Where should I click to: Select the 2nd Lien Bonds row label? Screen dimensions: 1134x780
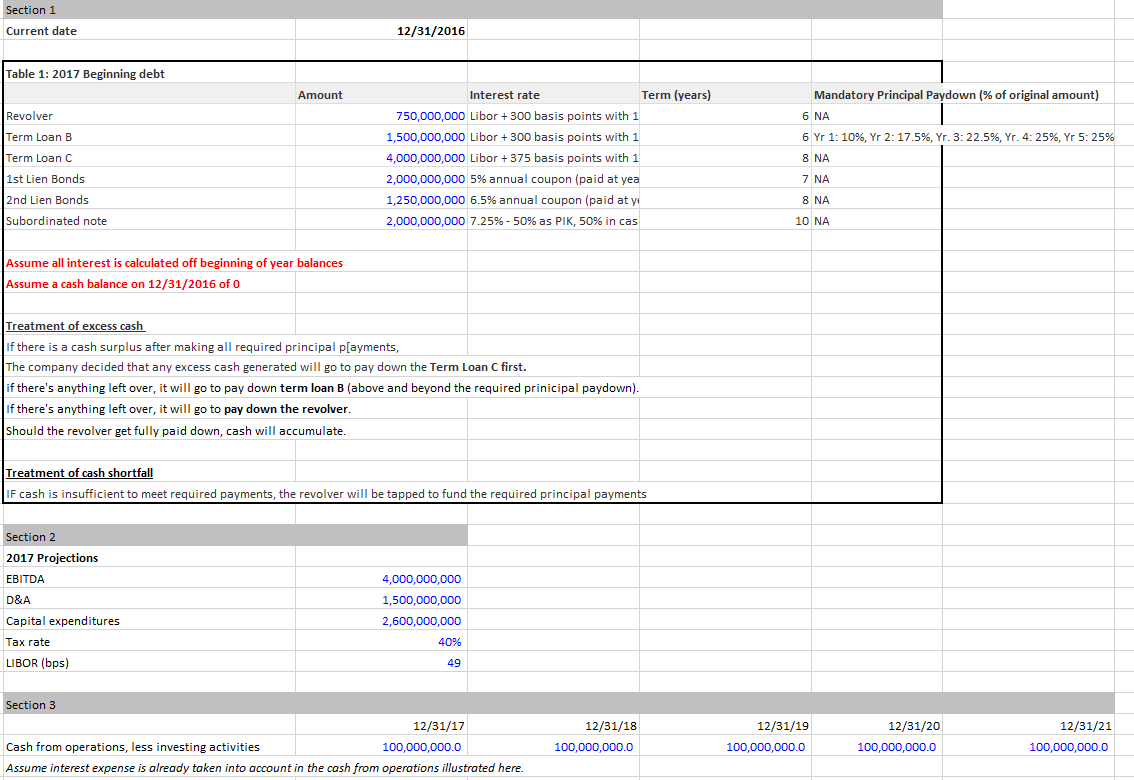click(48, 200)
